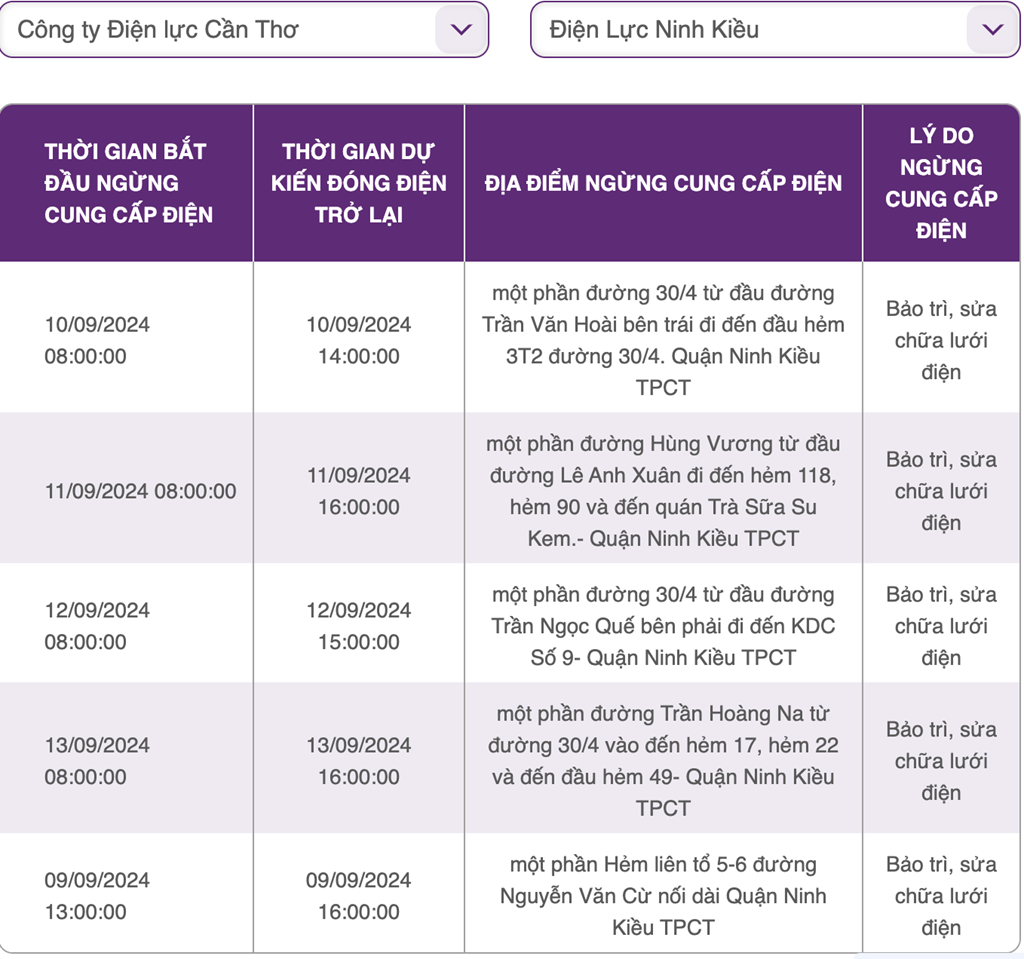The height and width of the screenshot is (959, 1024).
Task: Select the Trần Văn Hoài location description
Action: coord(663,340)
